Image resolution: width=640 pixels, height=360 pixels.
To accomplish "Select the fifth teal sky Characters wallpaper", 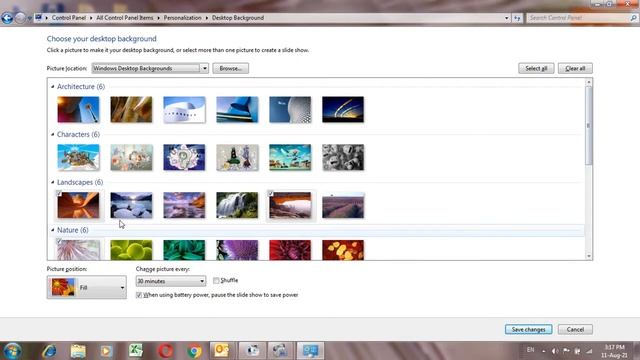I will point(290,157).
